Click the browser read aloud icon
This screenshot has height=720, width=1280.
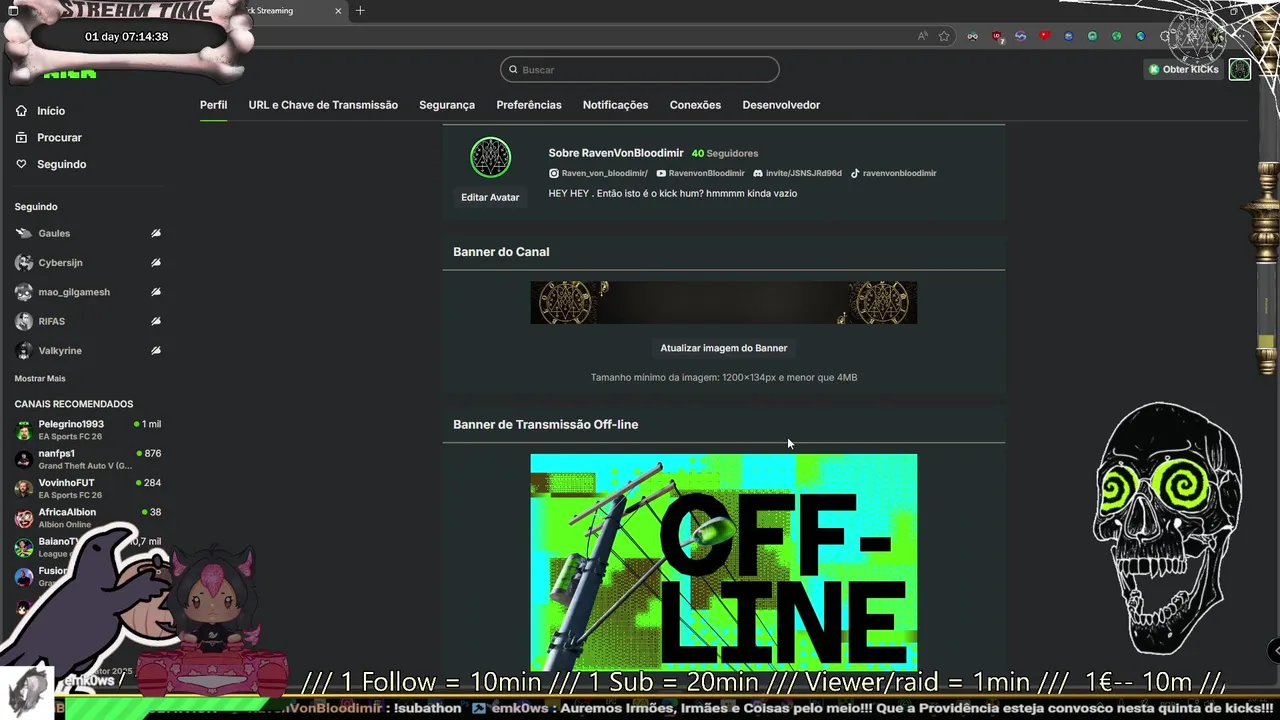tap(922, 36)
